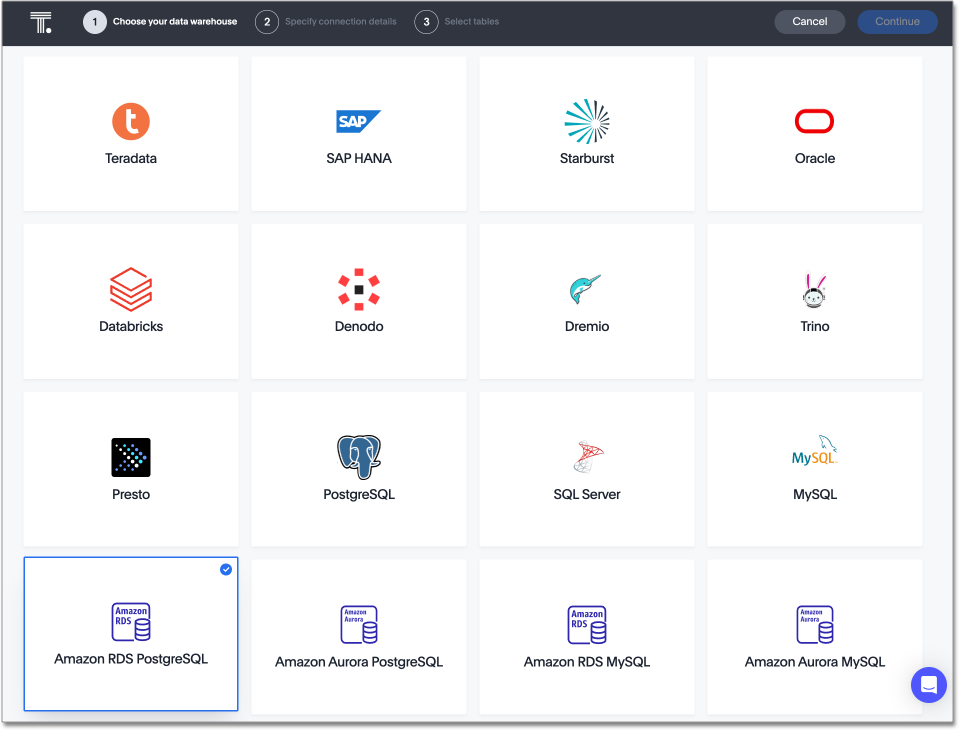Deselect the Amazon RDS PostgreSQL checkmark
The height and width of the screenshot is (730, 959).
[x=225, y=569]
